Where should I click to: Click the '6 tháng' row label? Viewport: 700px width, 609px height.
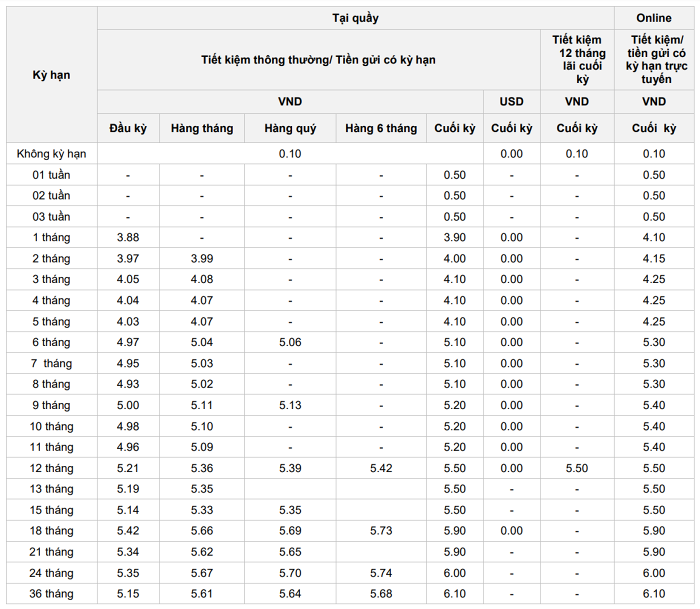coord(51,342)
